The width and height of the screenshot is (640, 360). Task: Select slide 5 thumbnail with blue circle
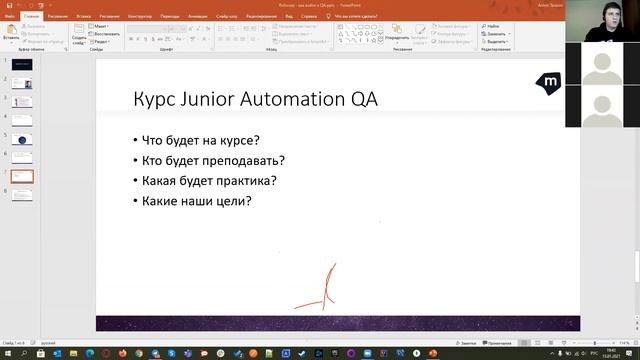click(22, 140)
